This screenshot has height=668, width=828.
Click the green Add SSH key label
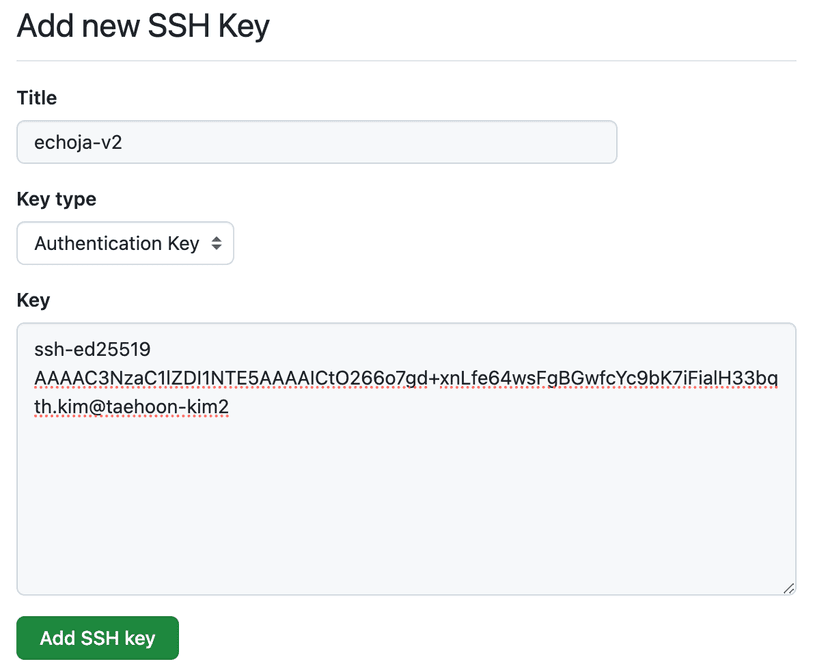pyautogui.click(x=97, y=637)
